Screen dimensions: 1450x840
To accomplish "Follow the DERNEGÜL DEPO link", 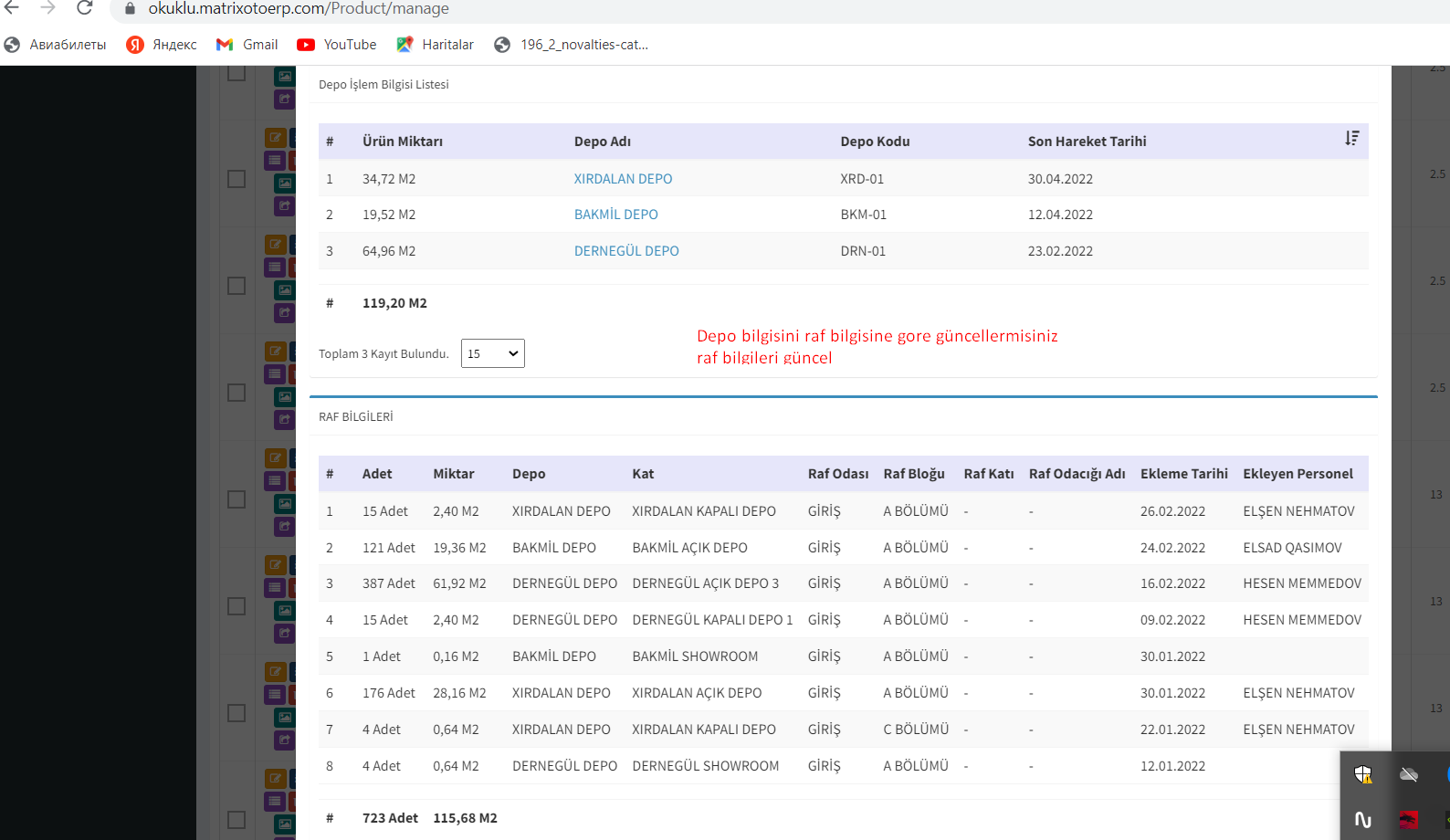I will (626, 251).
